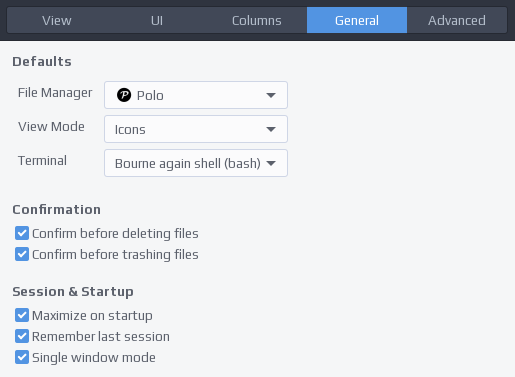Toggle Remember last session checkbox
Viewport: 515px width, 377px height.
22,336
